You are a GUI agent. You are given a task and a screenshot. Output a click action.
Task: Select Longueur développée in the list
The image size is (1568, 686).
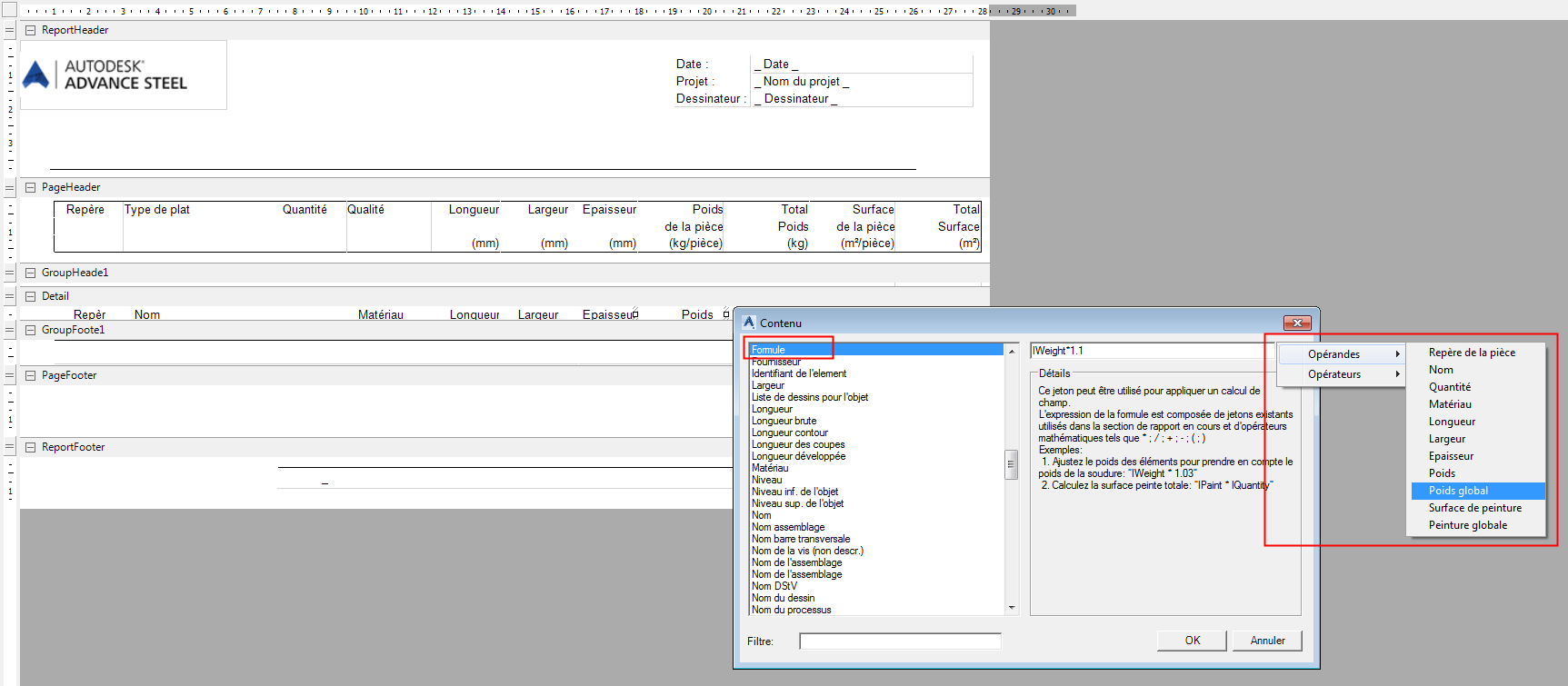tap(875, 456)
